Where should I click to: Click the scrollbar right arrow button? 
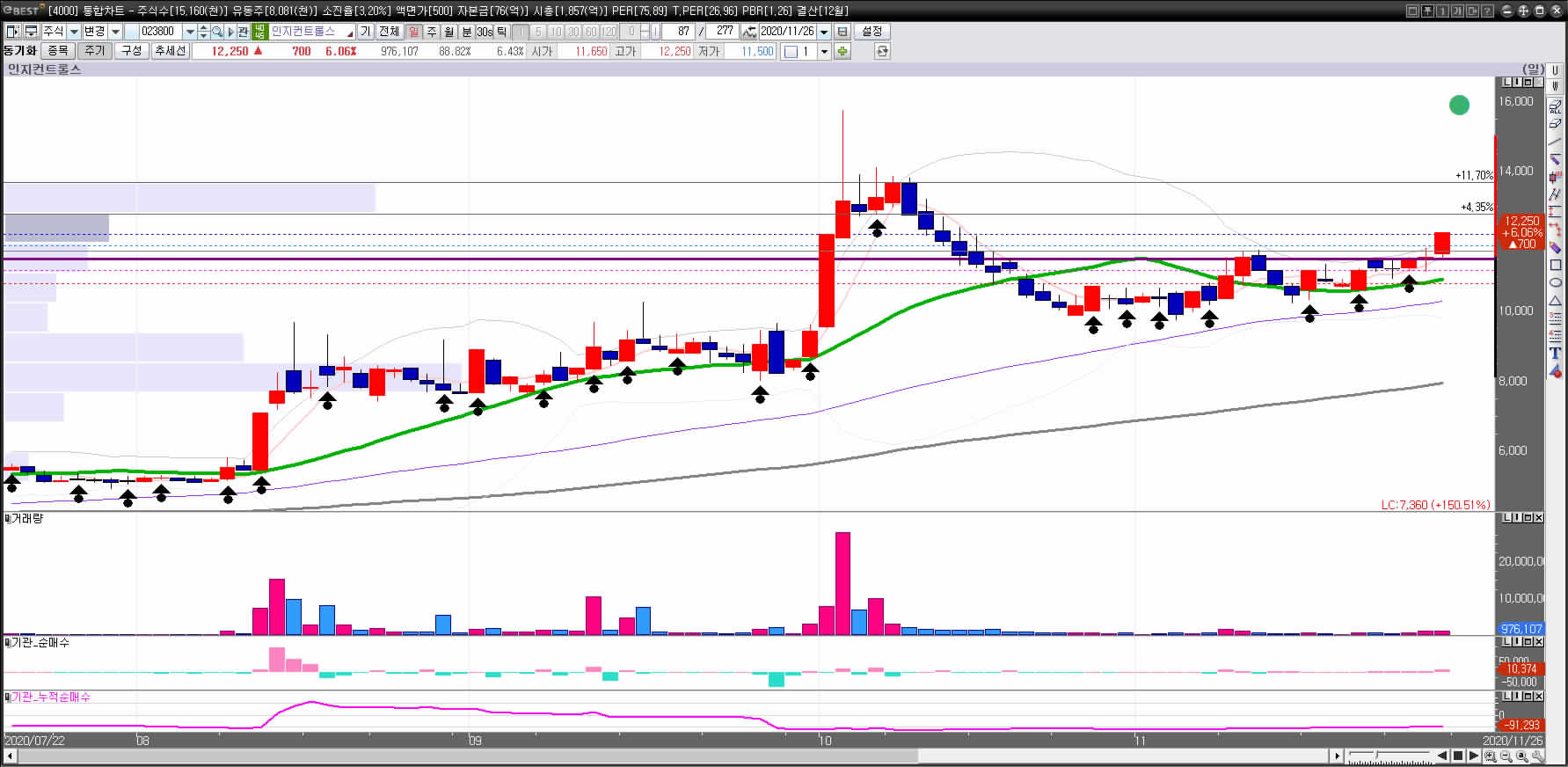pos(1337,756)
